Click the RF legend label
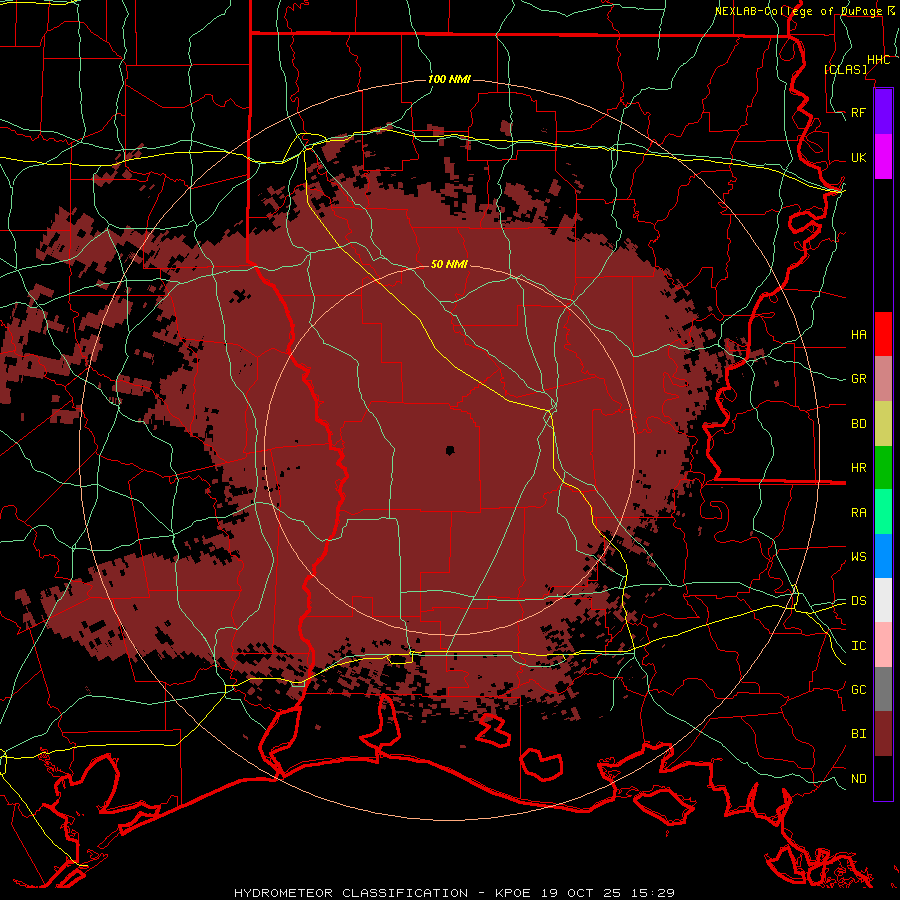 click(858, 112)
